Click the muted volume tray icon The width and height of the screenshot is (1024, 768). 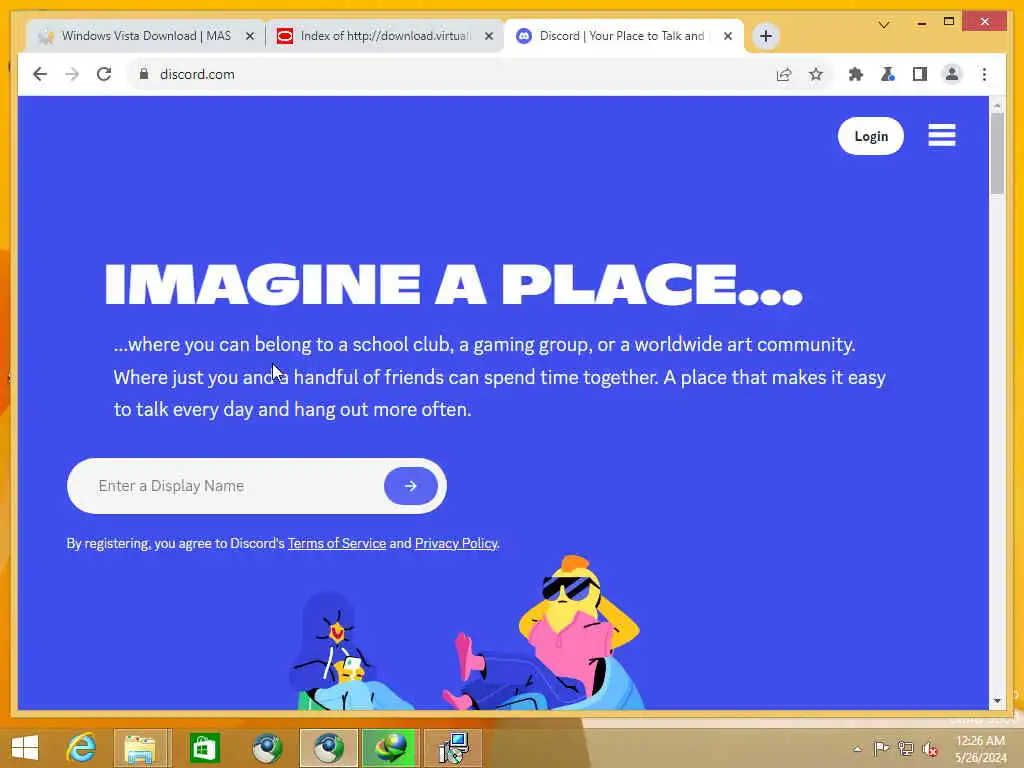(929, 749)
